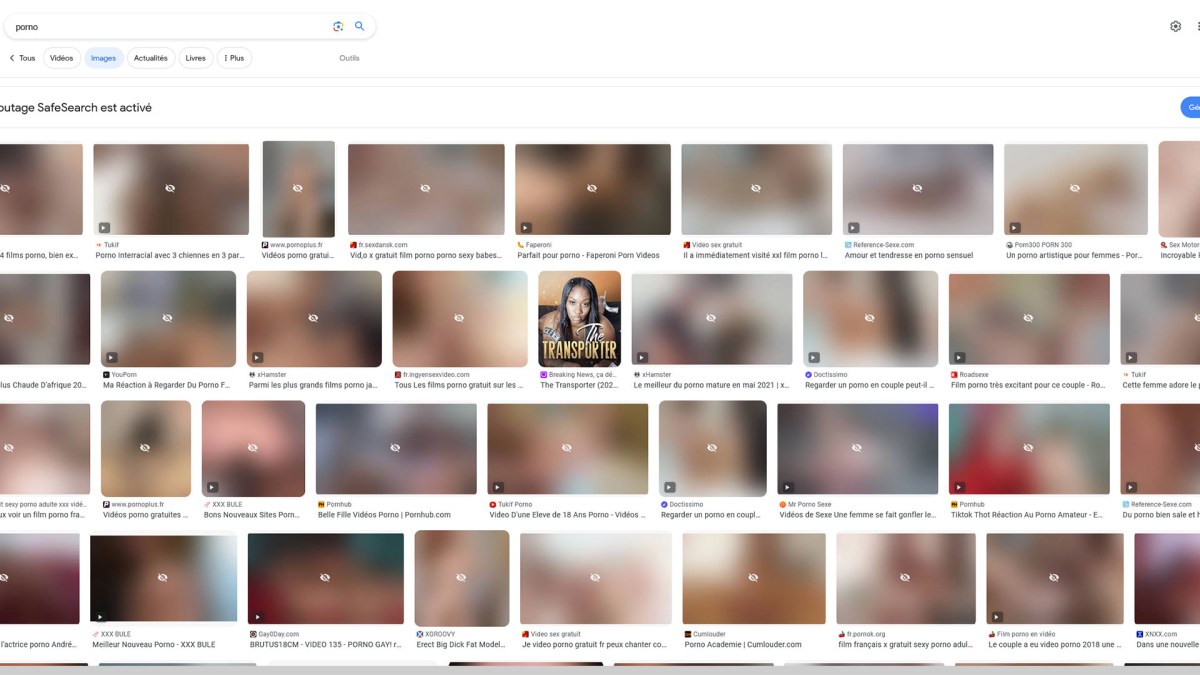Click the blue button beside SafeSearch notice
Viewport: 1200px width, 675px height.
coord(1190,107)
